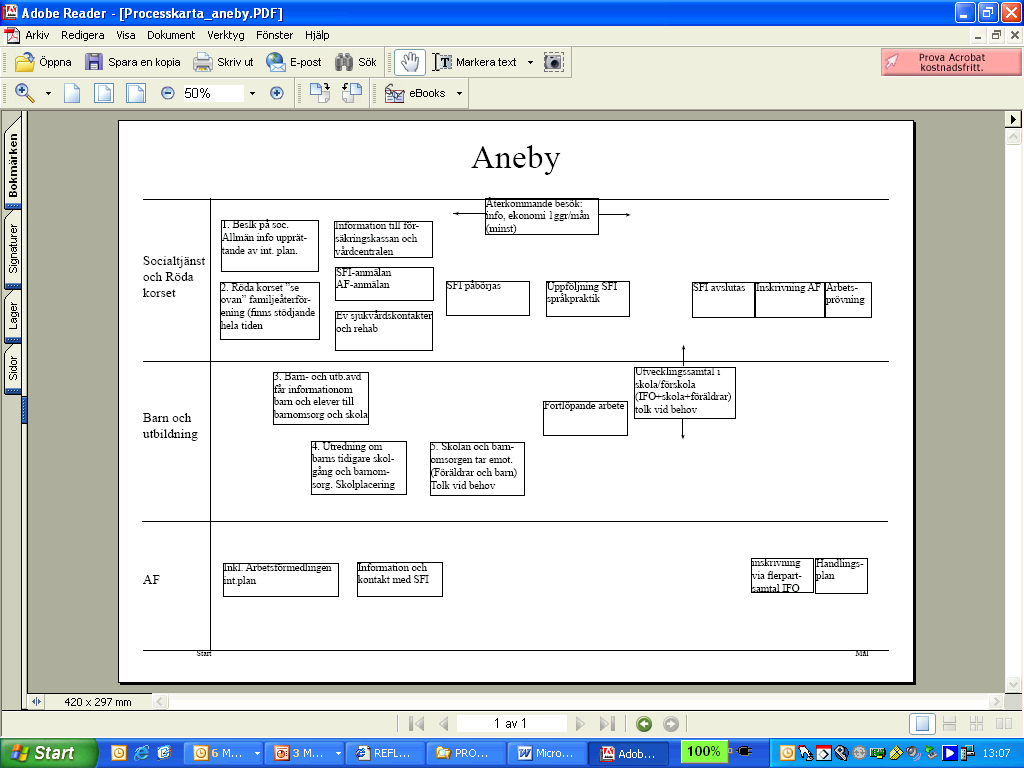Open the Dokument menu
The width and height of the screenshot is (1024, 768).
tap(171, 35)
